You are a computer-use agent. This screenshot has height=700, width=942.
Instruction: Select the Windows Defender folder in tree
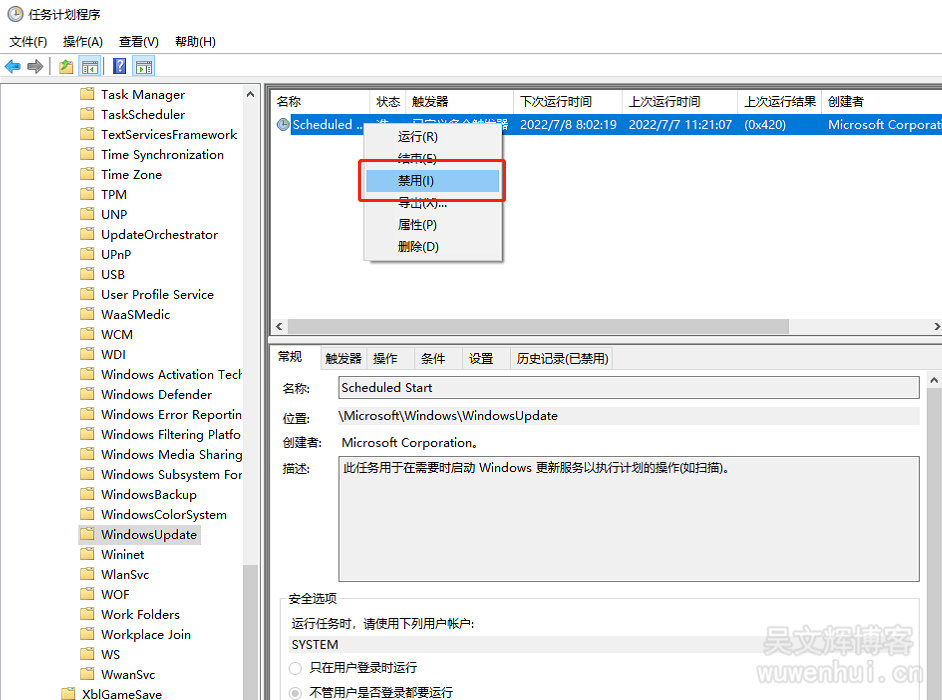[156, 394]
